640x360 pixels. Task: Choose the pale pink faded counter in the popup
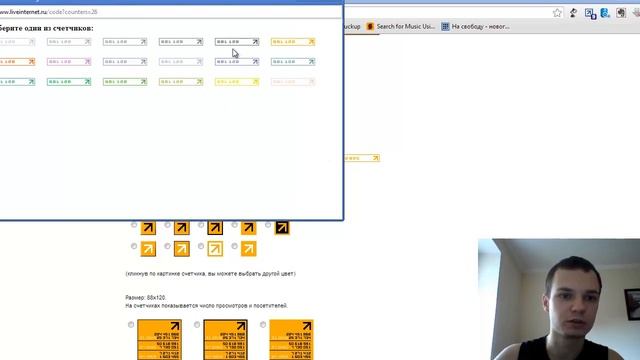(293, 82)
